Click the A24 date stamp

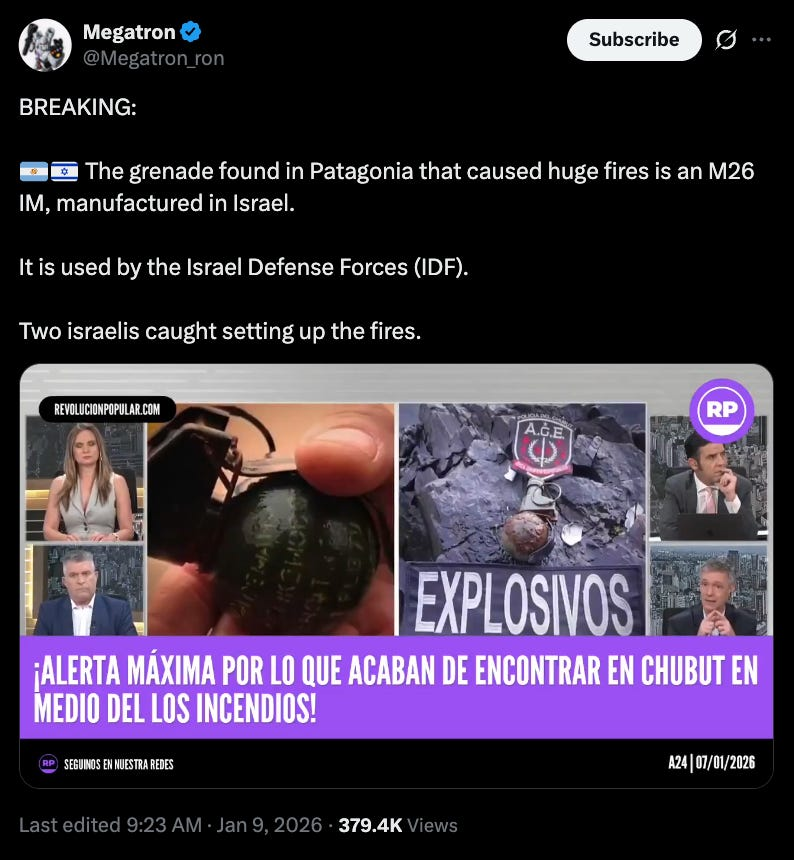click(x=711, y=762)
